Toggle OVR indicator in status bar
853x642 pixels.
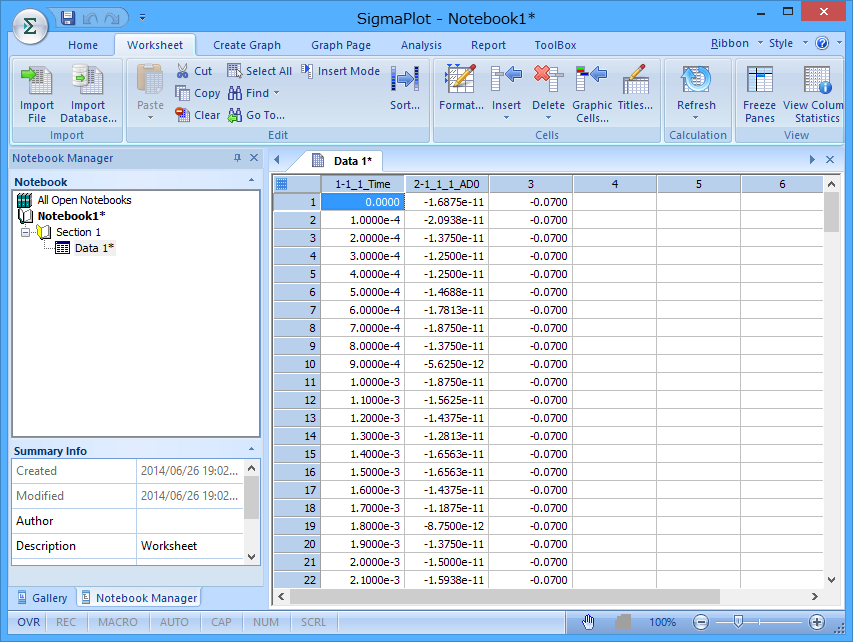pos(28,622)
